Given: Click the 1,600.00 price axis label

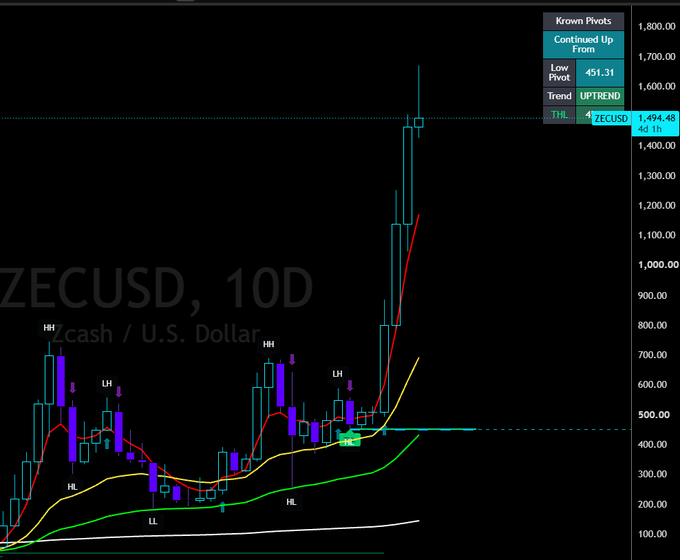Looking at the screenshot, I should coord(657,86).
